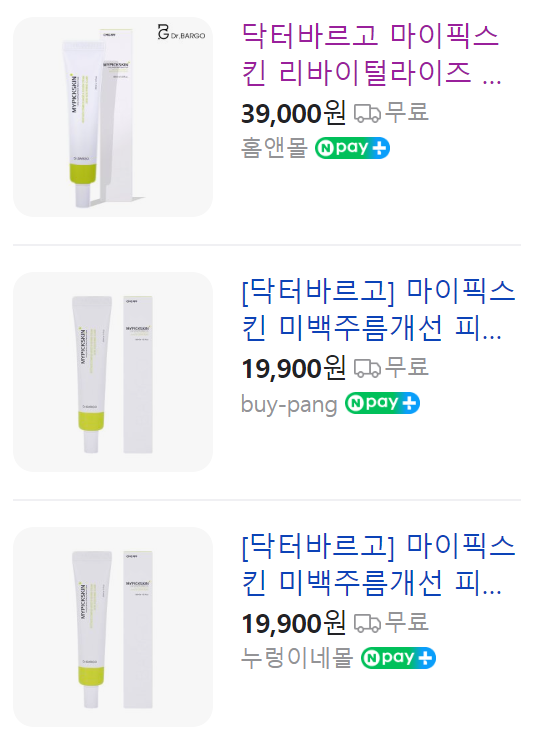Open the 미백주름개선 product title sold by buy-pang
Image resolution: width=540 pixels, height=729 pixels.
tap(379, 309)
